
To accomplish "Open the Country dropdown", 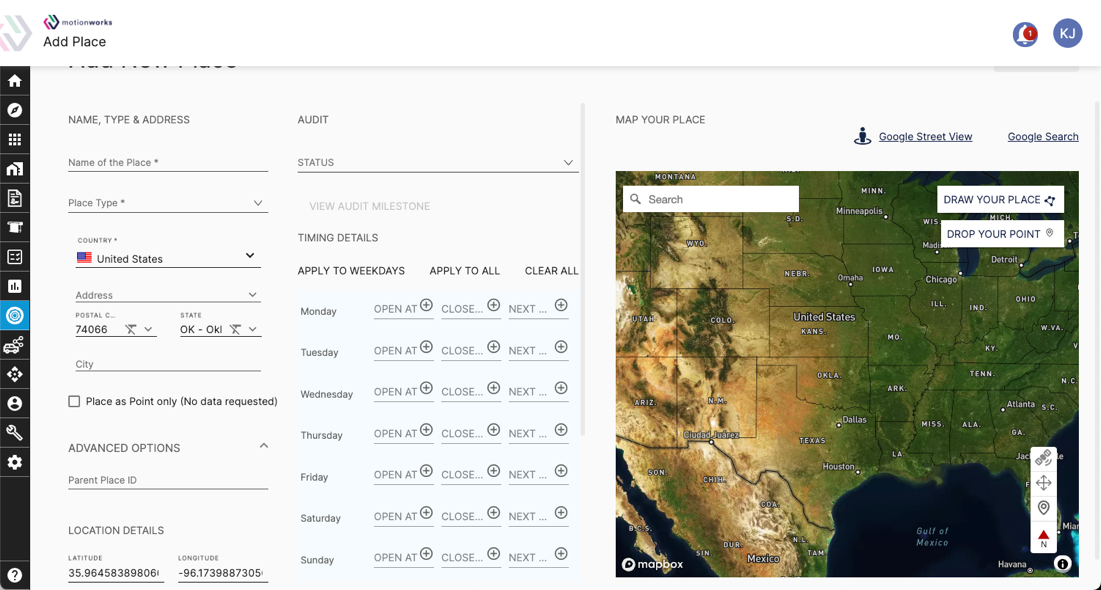I will point(250,256).
